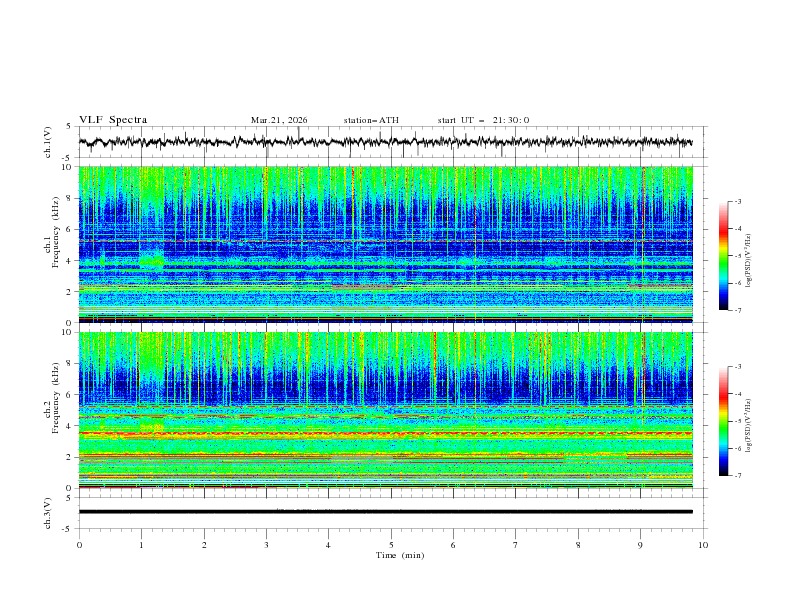Click the "-4" label on ch.2 color bar
This screenshot has width=792, height=612.
[x=737, y=394]
